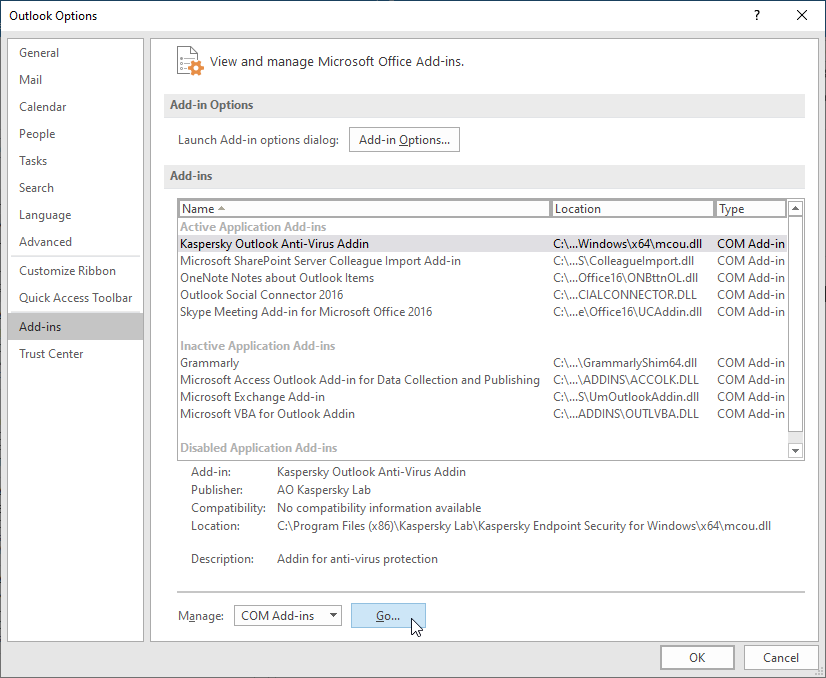Click location C:\...CIALCONNECTOR.DLL
This screenshot has width=826, height=678.
(x=625, y=294)
